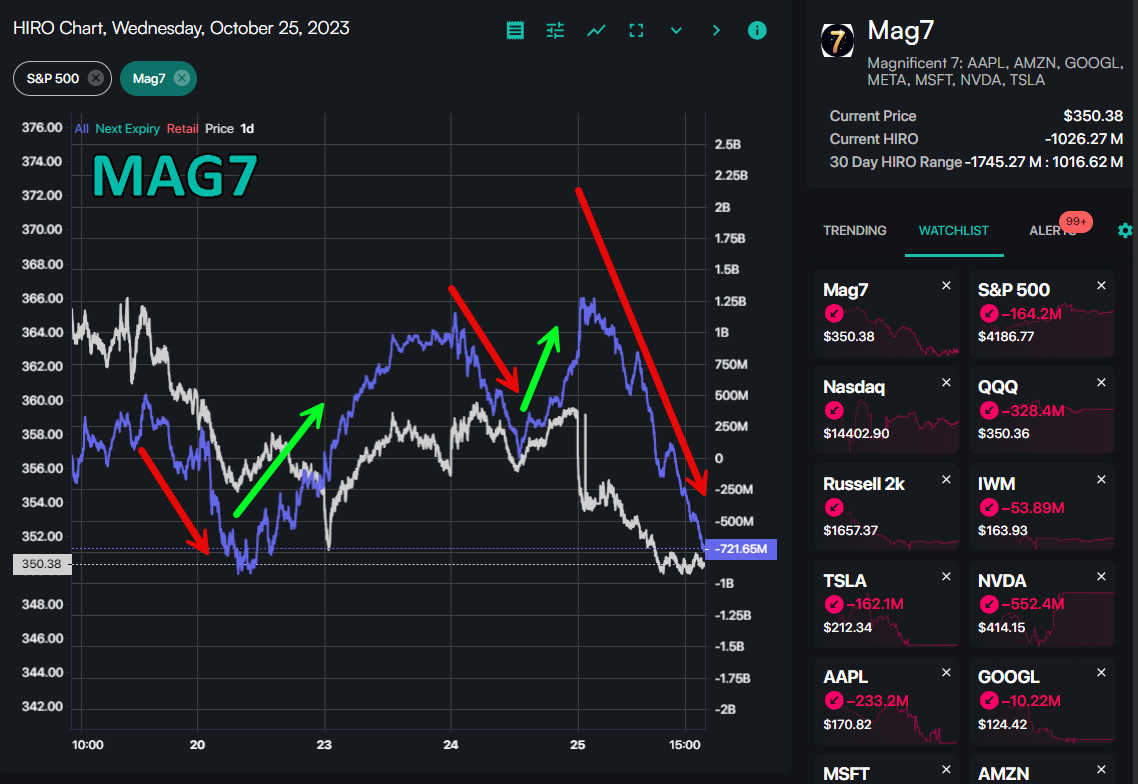The width and height of the screenshot is (1138, 784).
Task: Remove Nasdaq card from watchlist
Action: tap(946, 383)
